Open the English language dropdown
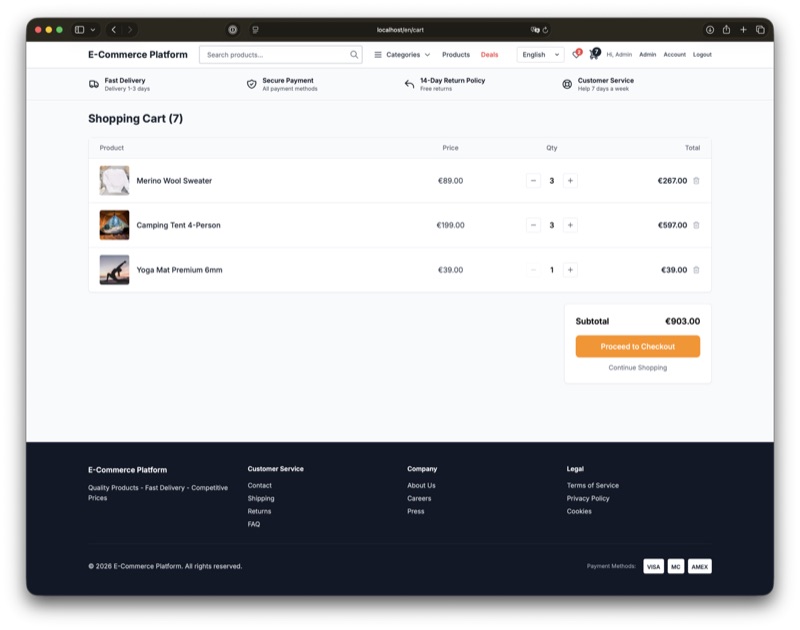This screenshot has height=630, width=800. click(540, 55)
